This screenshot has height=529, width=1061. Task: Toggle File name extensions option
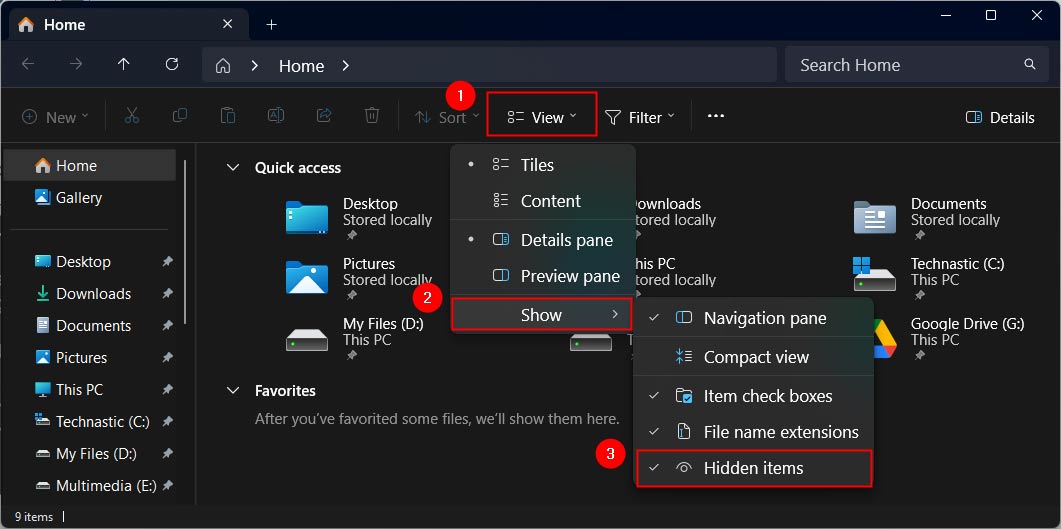753,432
